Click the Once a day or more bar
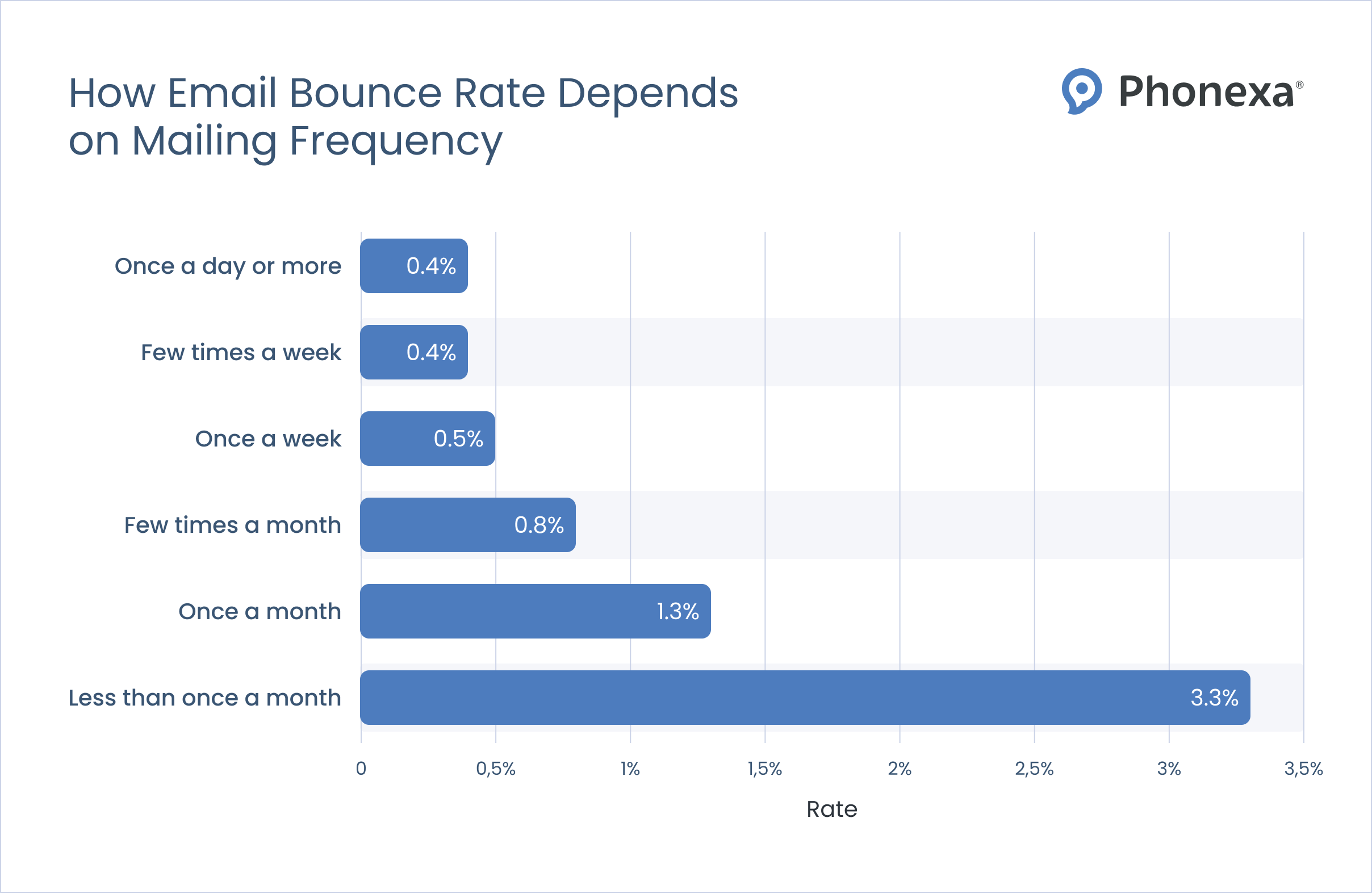 (x=413, y=266)
